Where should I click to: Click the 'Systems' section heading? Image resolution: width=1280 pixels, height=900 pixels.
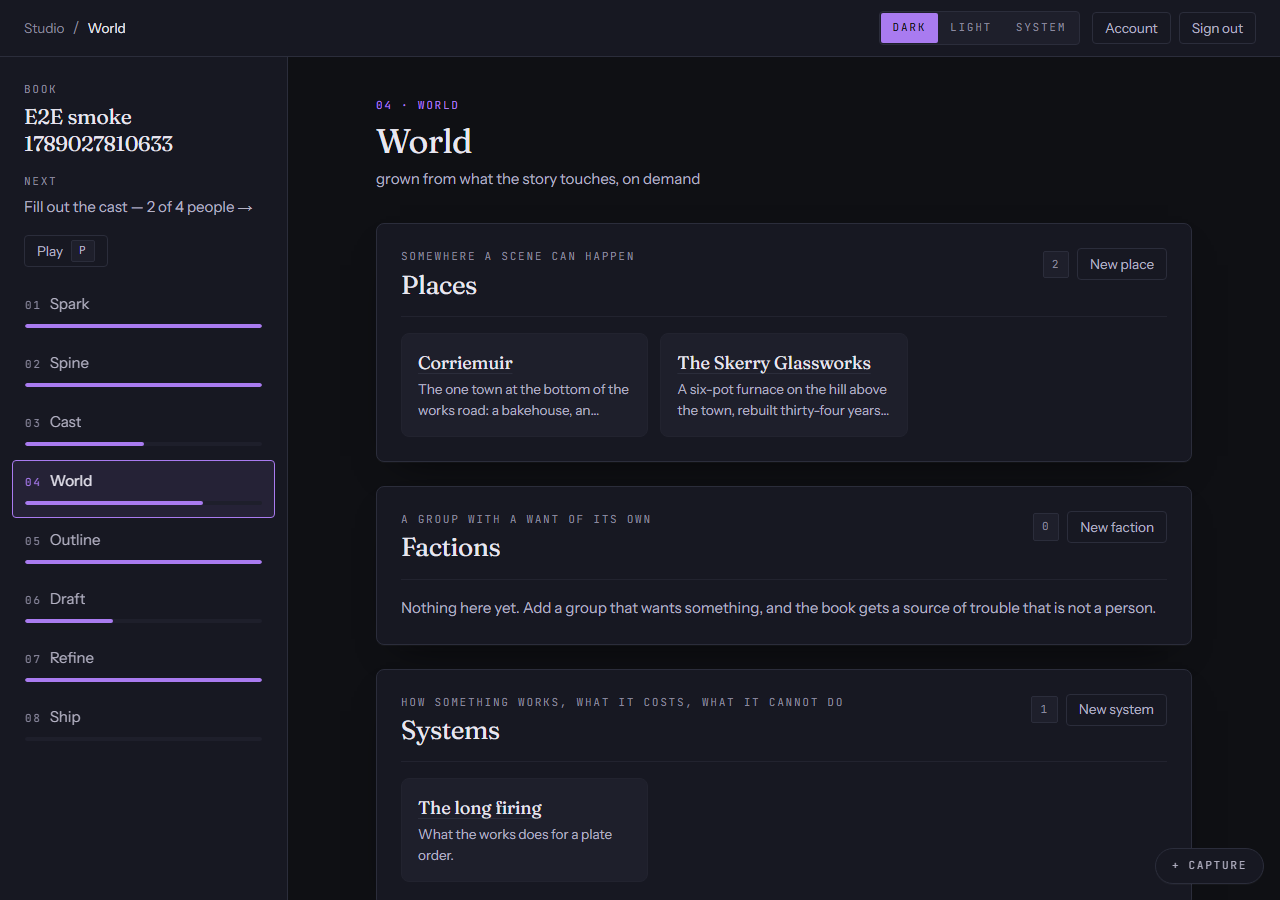450,730
